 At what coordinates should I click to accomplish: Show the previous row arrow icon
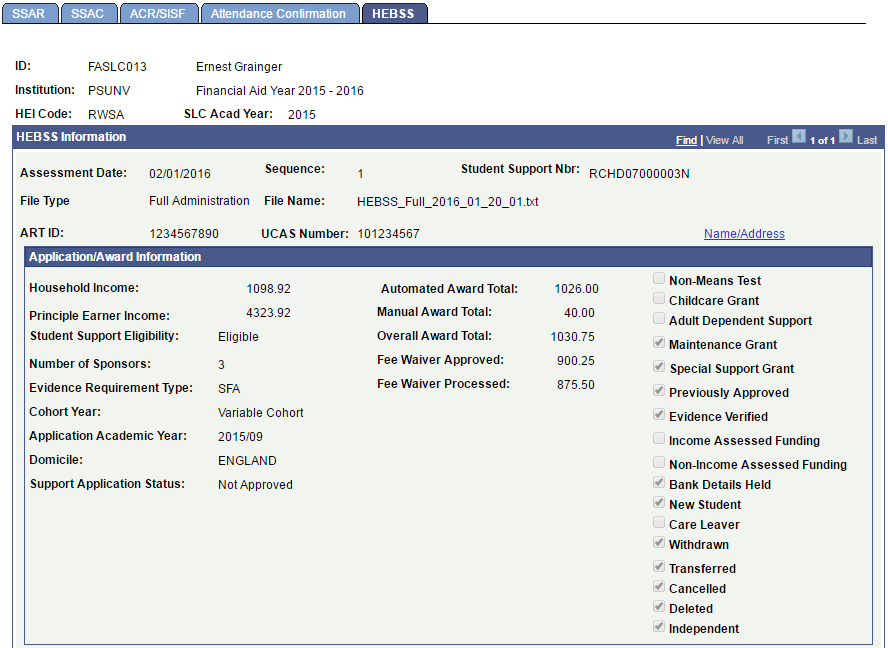click(x=799, y=137)
